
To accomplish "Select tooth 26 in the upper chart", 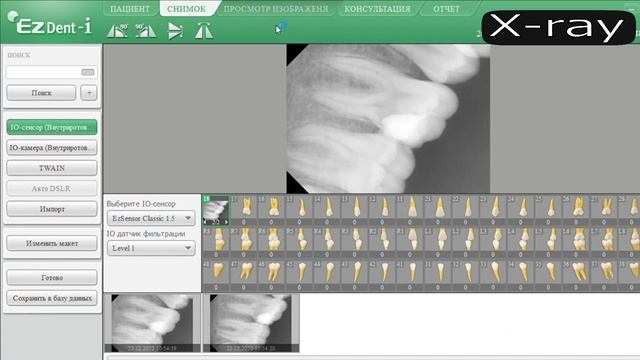I will pyautogui.click(x=576, y=210).
